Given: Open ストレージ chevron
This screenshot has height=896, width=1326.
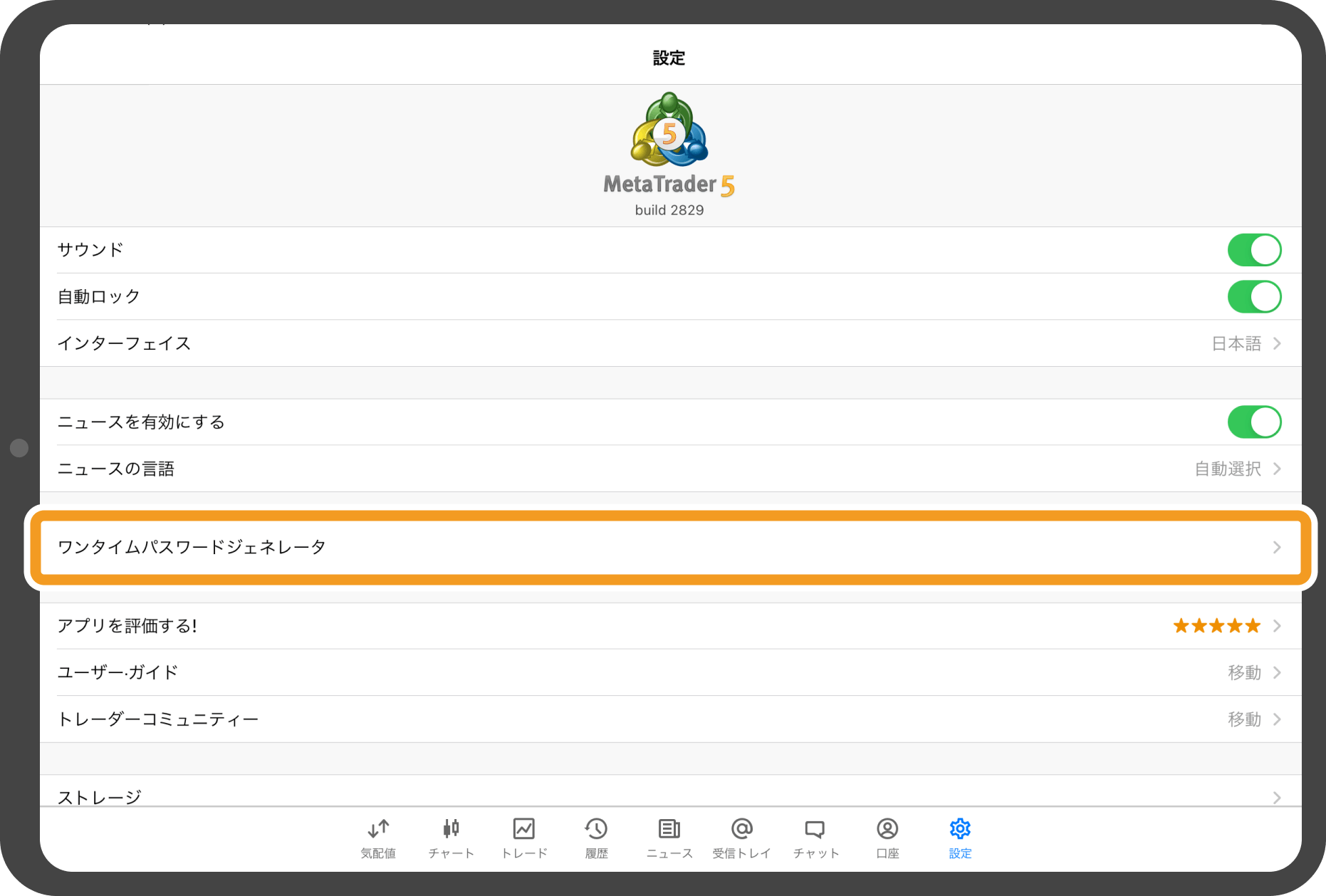Looking at the screenshot, I should click(1277, 798).
